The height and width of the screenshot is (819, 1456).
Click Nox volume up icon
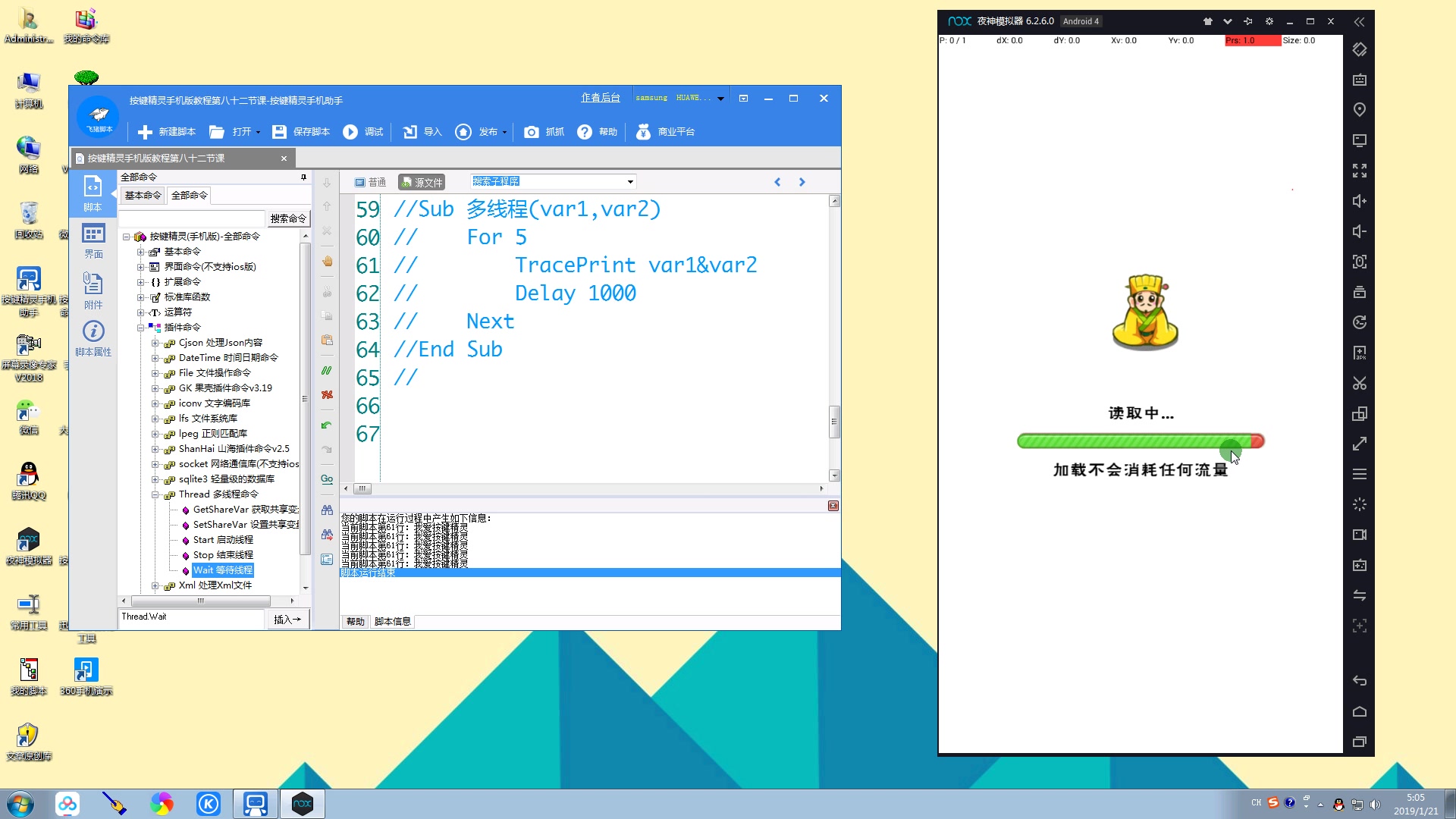(x=1359, y=201)
